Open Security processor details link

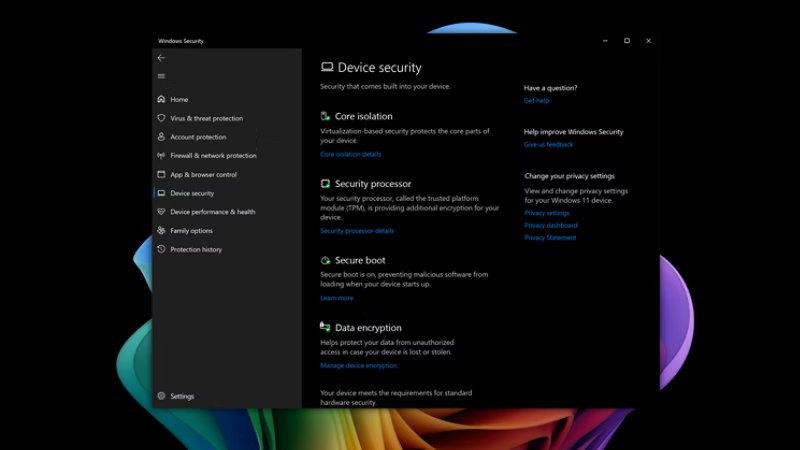click(357, 231)
